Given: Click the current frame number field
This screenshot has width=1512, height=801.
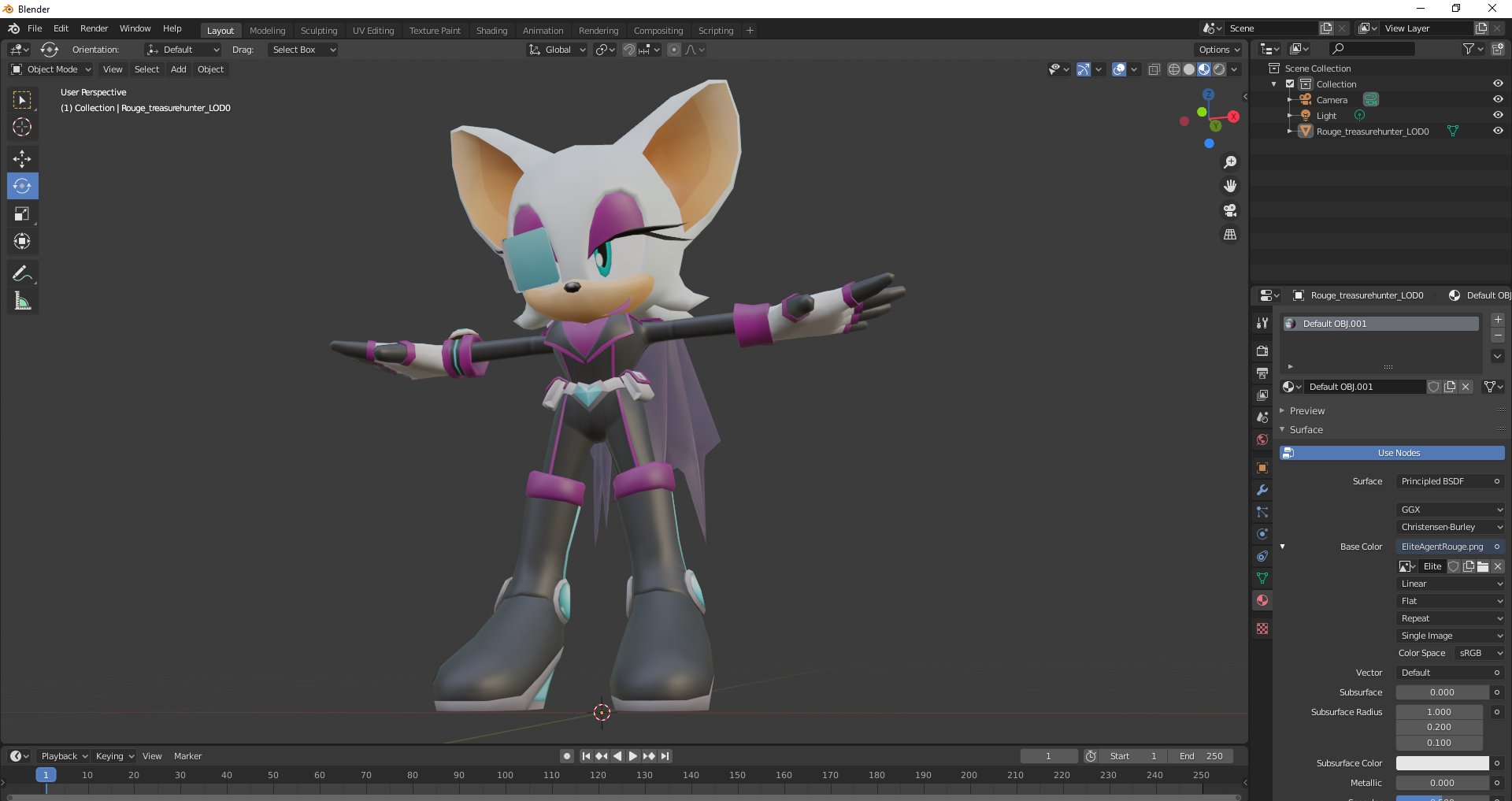Looking at the screenshot, I should [1048, 756].
